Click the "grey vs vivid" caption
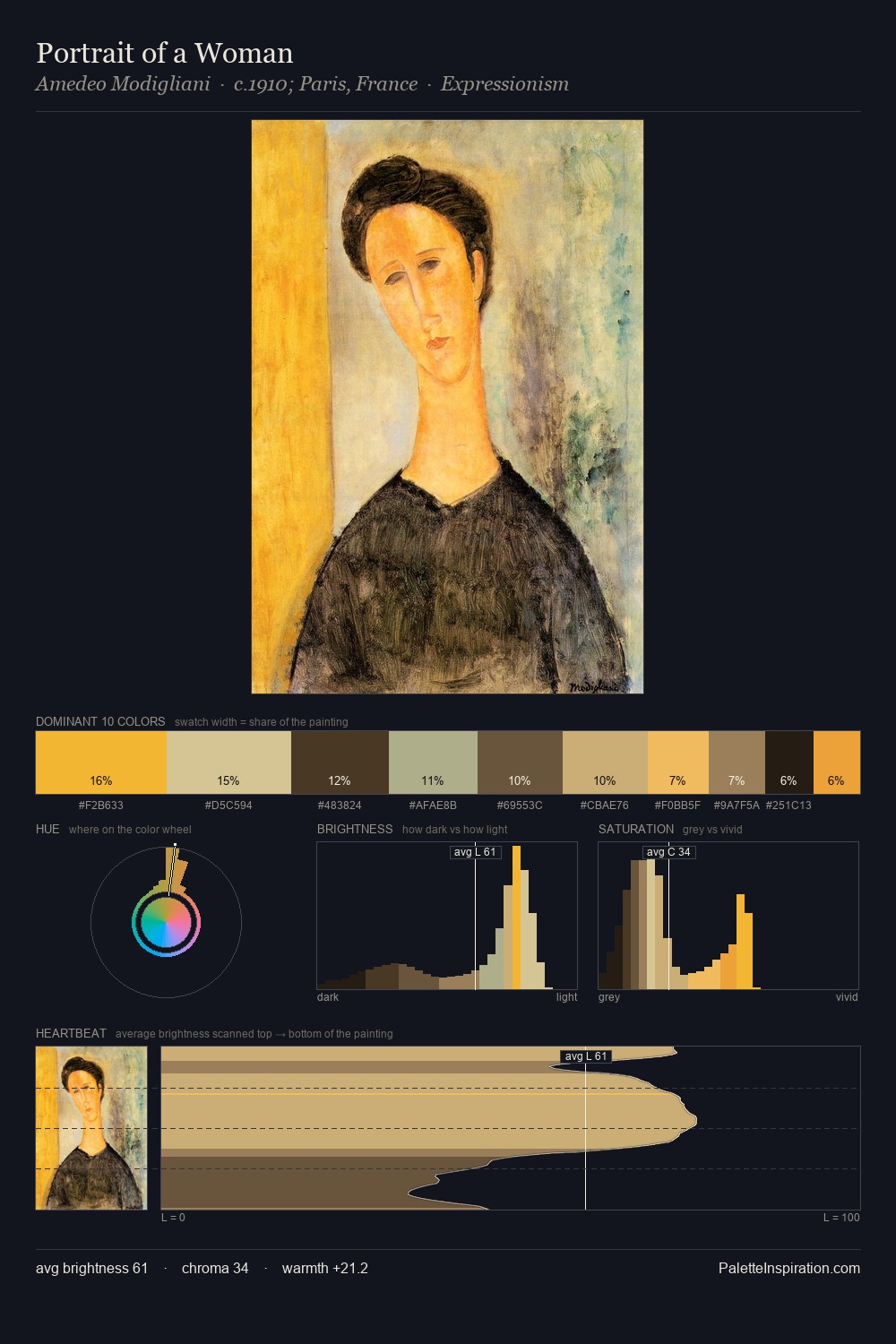896x1344 pixels. pos(712,830)
